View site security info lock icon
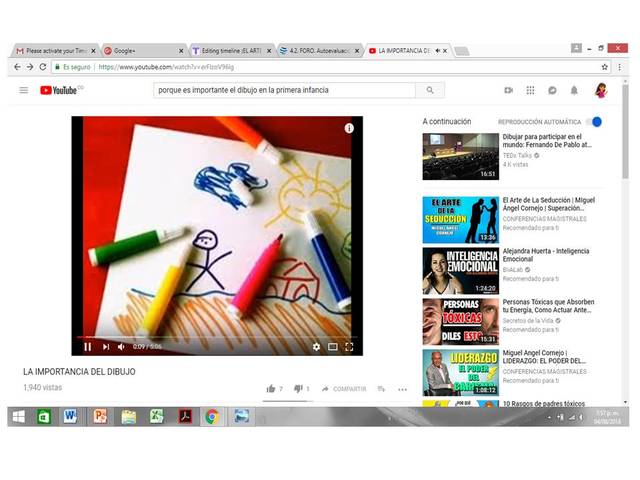The width and height of the screenshot is (640, 480). pyautogui.click(x=58, y=67)
